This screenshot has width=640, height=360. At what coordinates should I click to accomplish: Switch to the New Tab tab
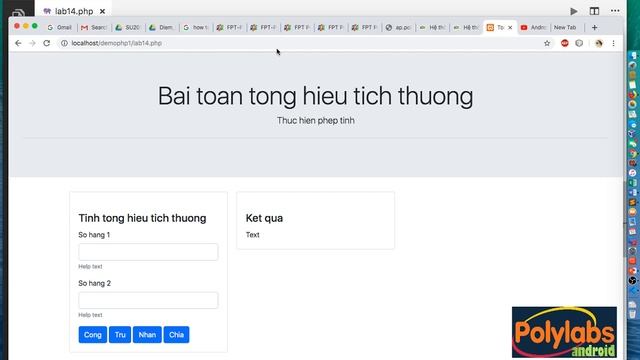pos(565,27)
